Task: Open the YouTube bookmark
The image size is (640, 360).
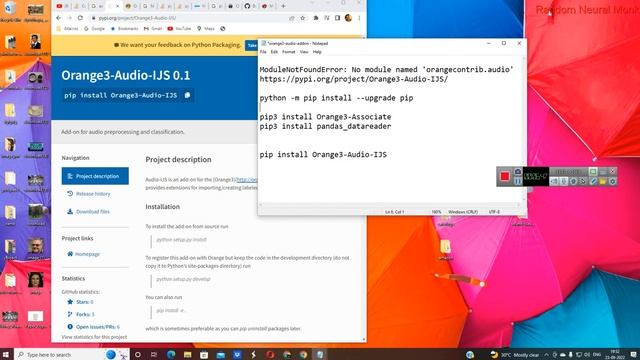Action: 179,29
